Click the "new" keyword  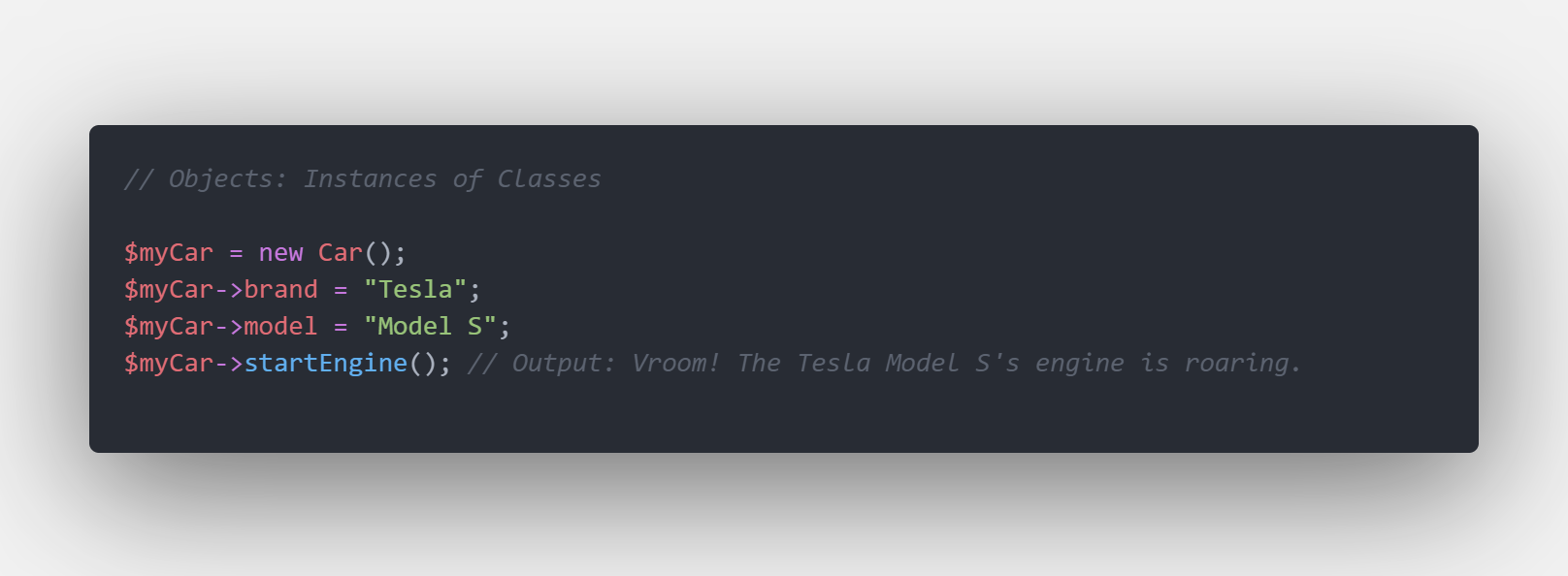280,253
